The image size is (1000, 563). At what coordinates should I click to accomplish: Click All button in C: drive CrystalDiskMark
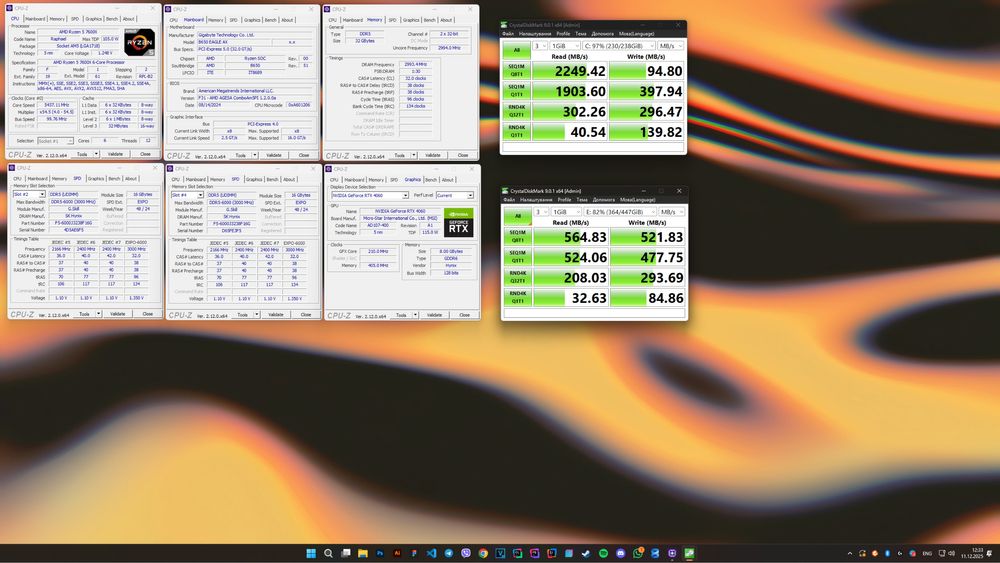(x=517, y=49)
